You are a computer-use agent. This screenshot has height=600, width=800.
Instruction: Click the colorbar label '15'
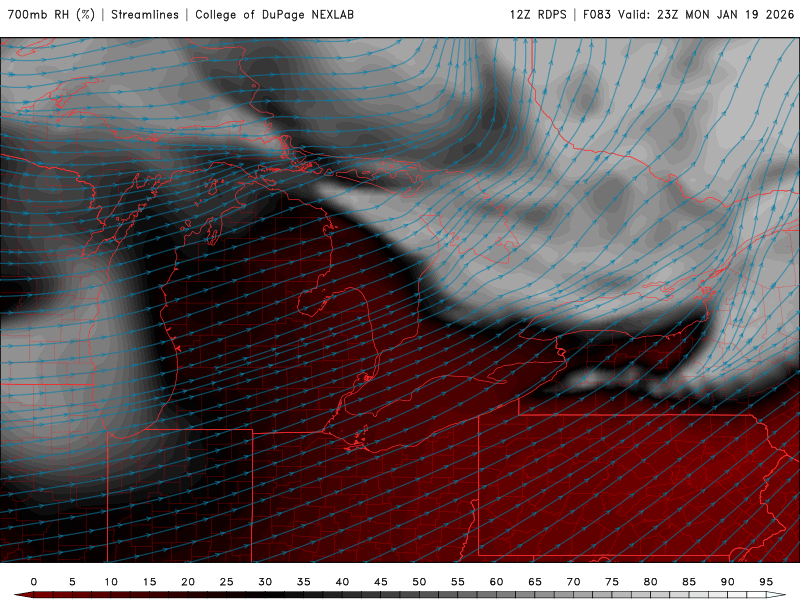pyautogui.click(x=149, y=582)
